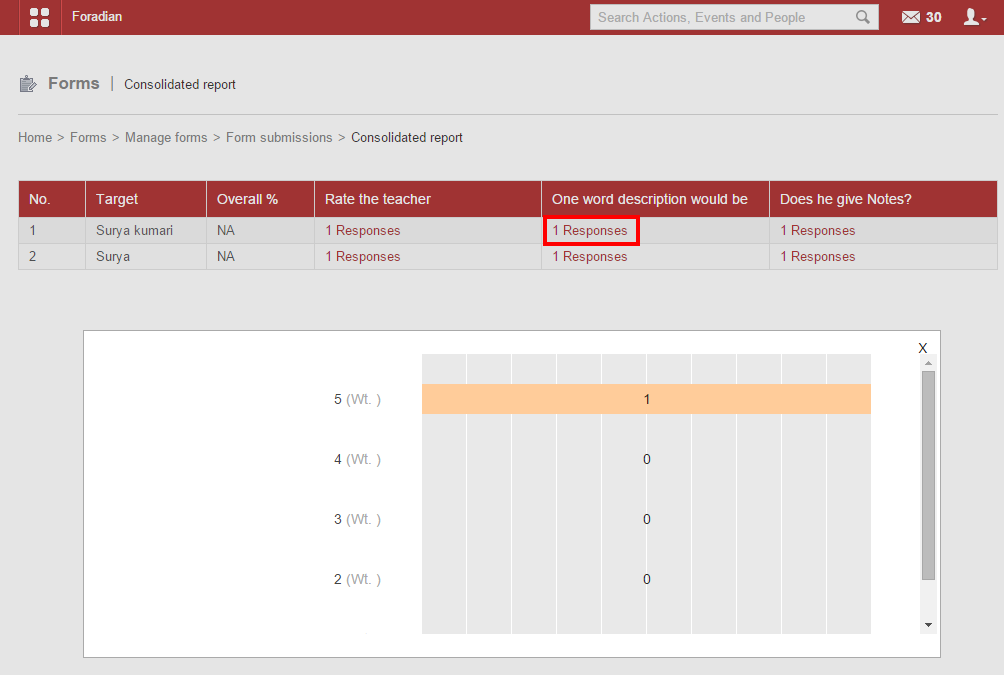Screen dimensions: 1004x675
Task: Navigate to Manage forms breadcrumb
Action: [166, 137]
